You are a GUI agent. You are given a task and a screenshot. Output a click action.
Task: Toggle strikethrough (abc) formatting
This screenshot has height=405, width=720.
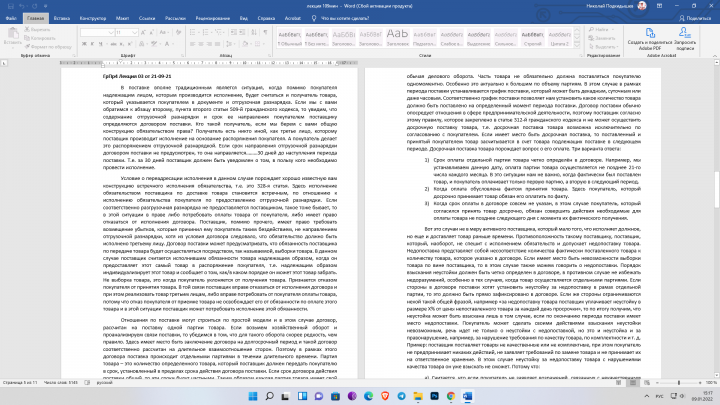113,44
